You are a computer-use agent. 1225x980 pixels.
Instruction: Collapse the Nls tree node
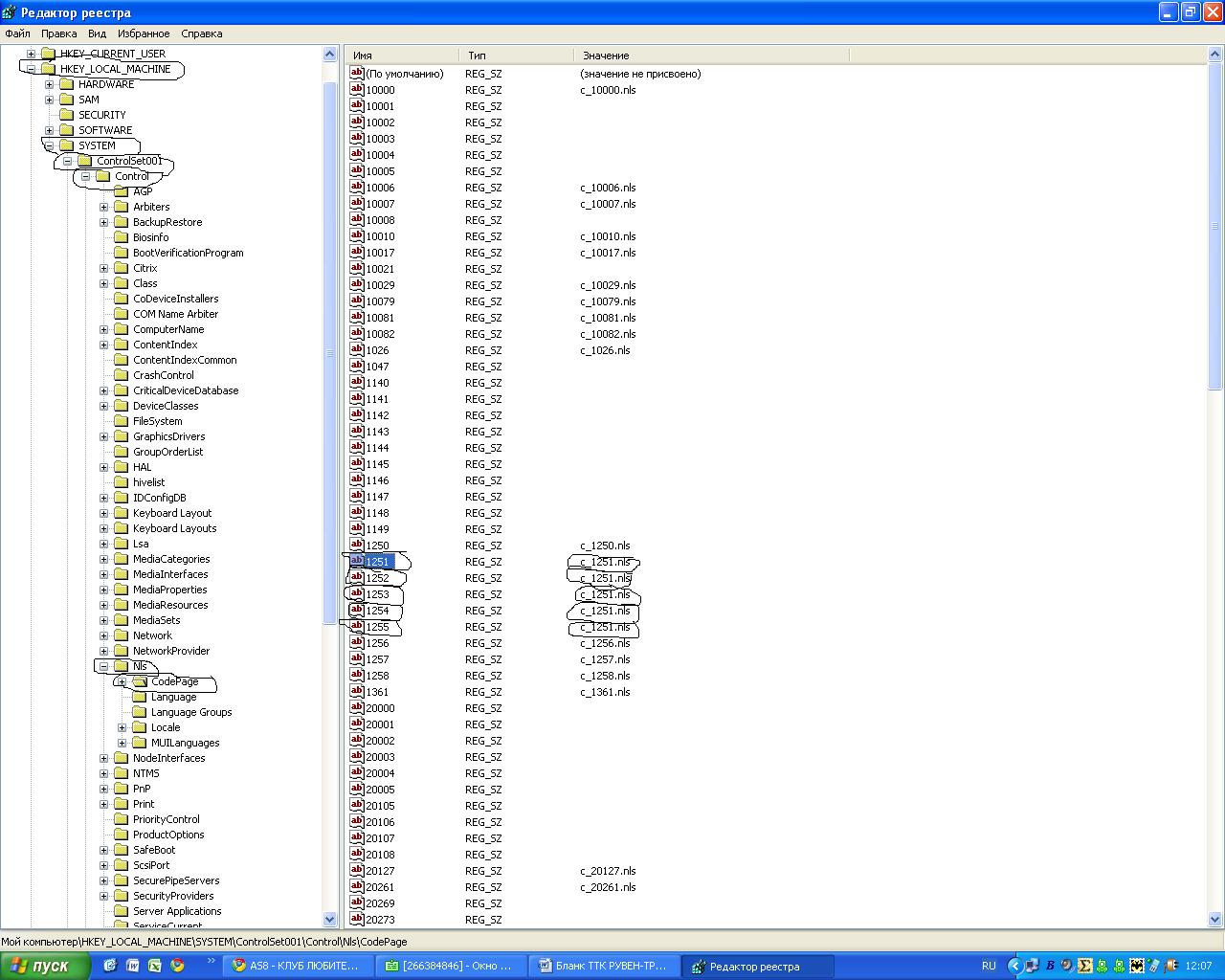(x=103, y=666)
